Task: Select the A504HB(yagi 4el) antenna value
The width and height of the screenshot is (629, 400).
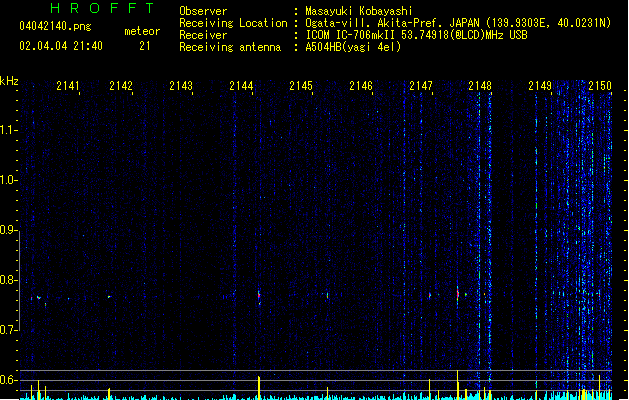Action: coord(353,47)
